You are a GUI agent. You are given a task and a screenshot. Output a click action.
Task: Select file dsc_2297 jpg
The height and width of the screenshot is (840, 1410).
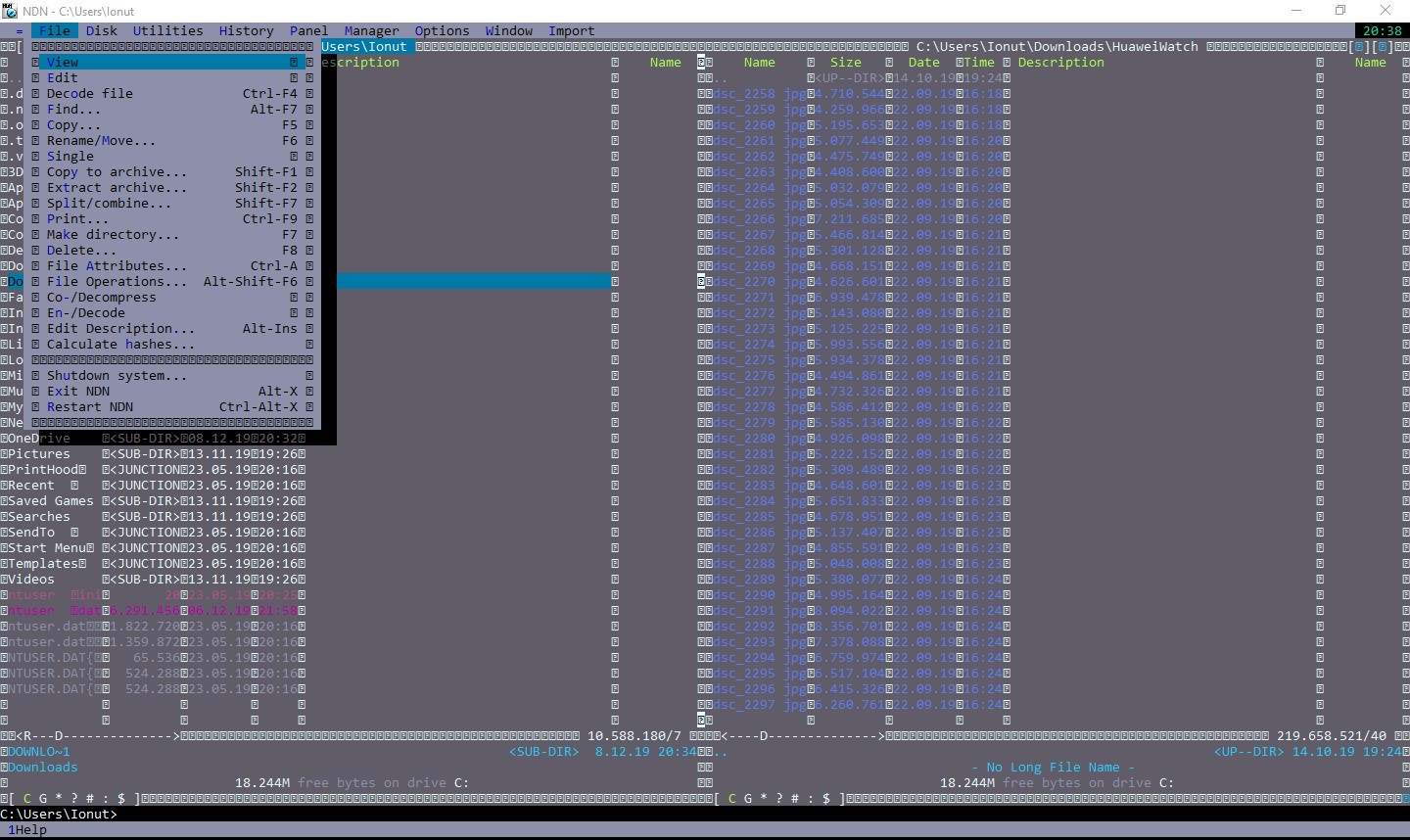coord(760,704)
